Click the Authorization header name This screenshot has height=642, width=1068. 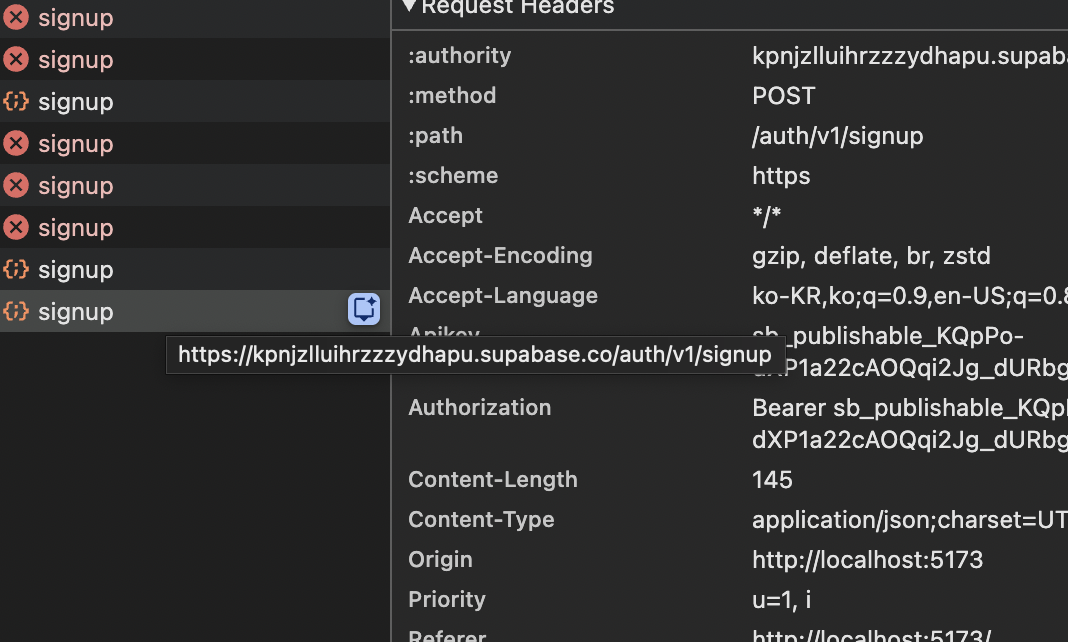click(479, 408)
